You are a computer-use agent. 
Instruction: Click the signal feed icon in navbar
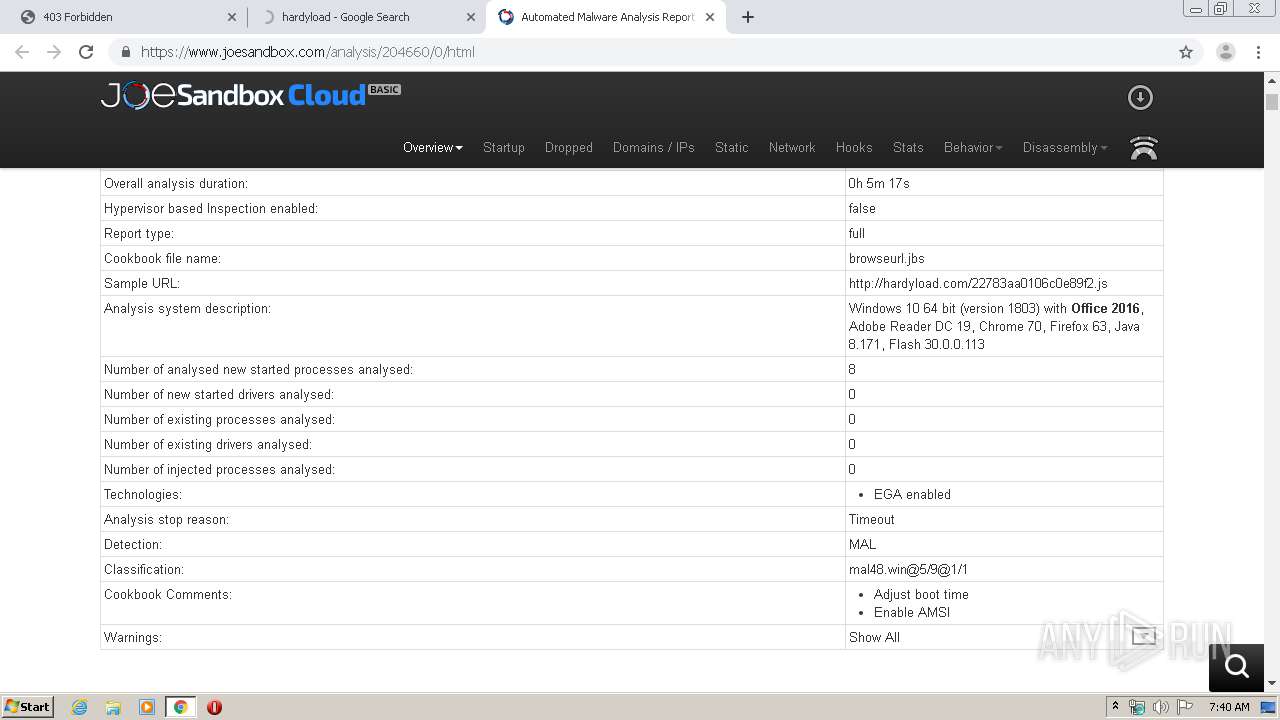click(1143, 148)
